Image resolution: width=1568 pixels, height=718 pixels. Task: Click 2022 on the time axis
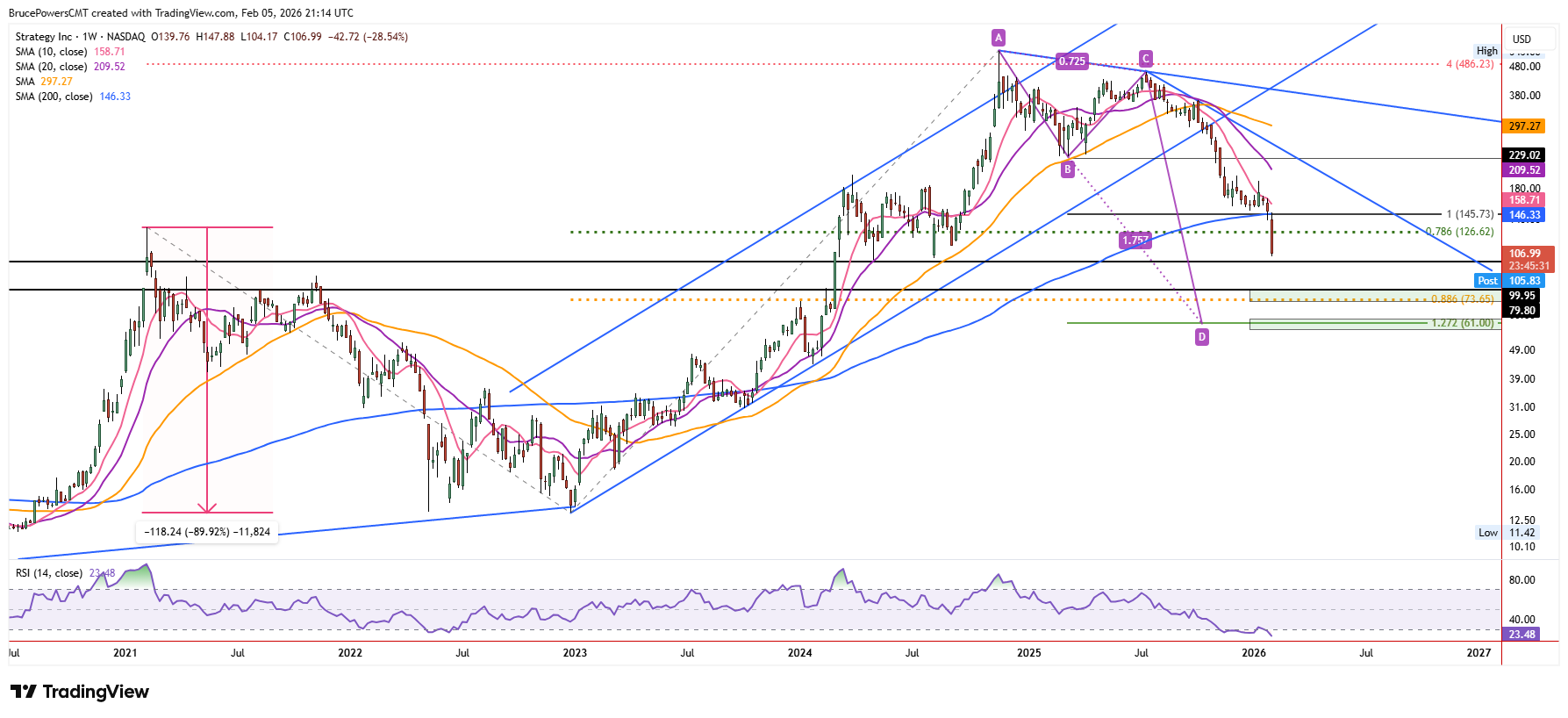tap(350, 653)
